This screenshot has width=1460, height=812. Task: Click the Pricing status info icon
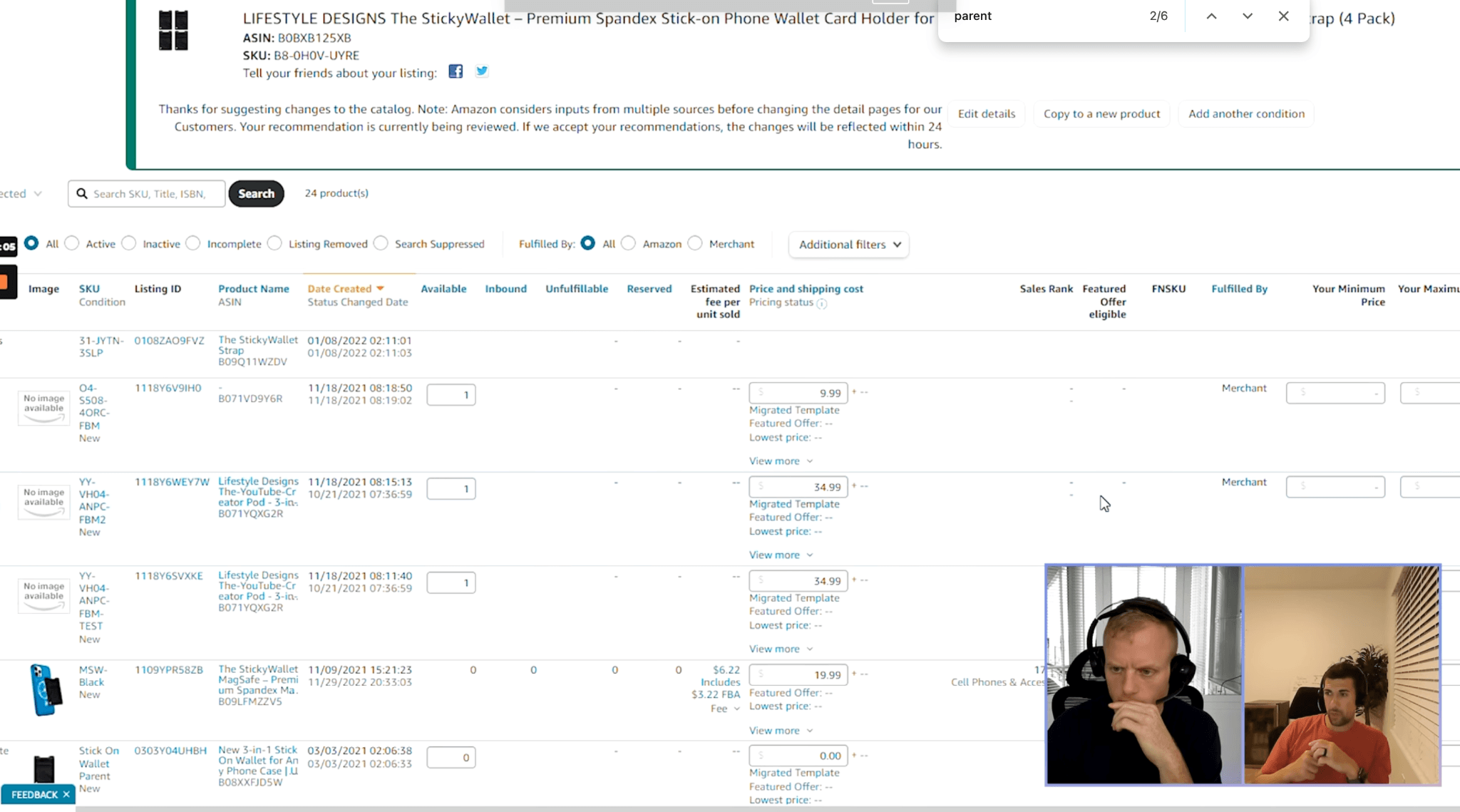pos(821,304)
